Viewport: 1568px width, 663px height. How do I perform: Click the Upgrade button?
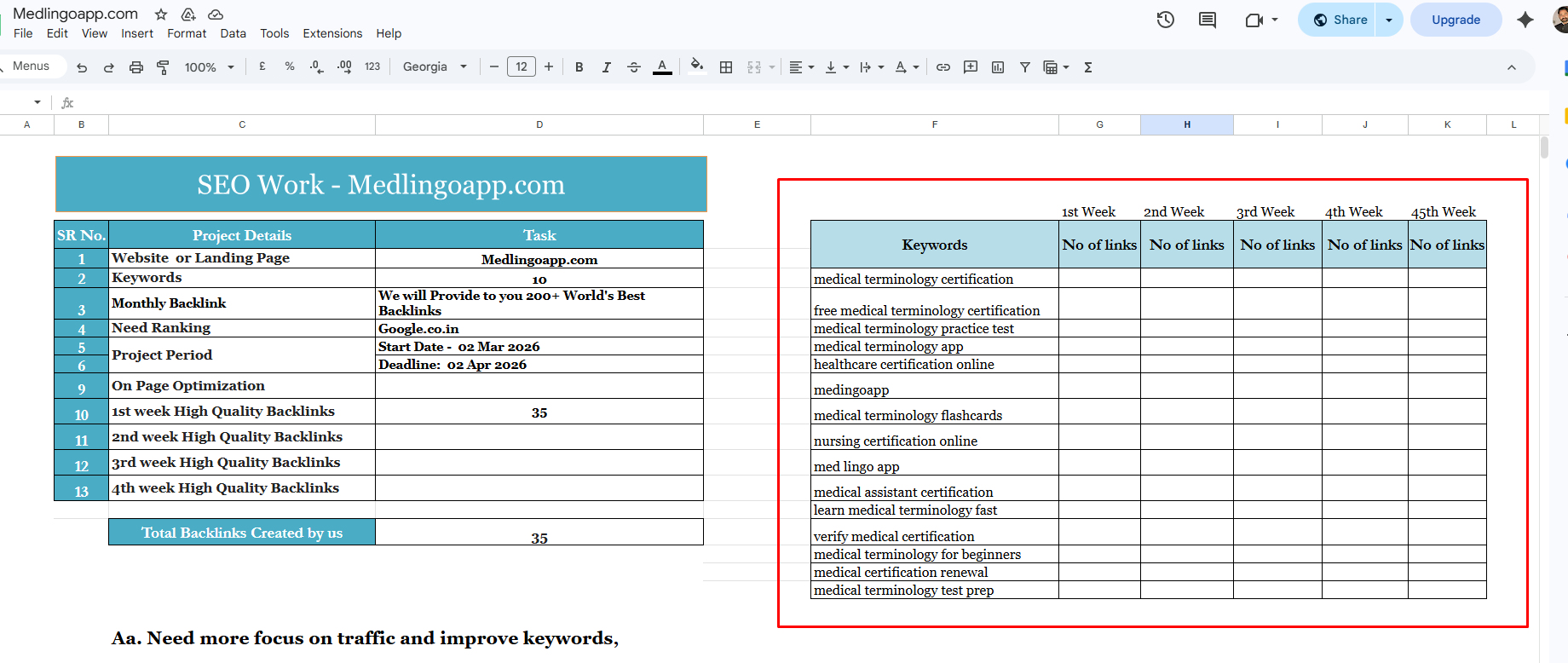(x=1456, y=20)
